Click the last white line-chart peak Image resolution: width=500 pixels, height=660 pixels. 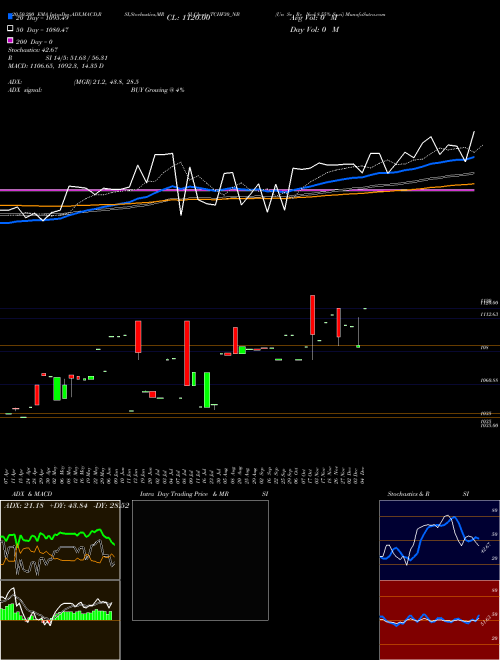(x=474, y=132)
